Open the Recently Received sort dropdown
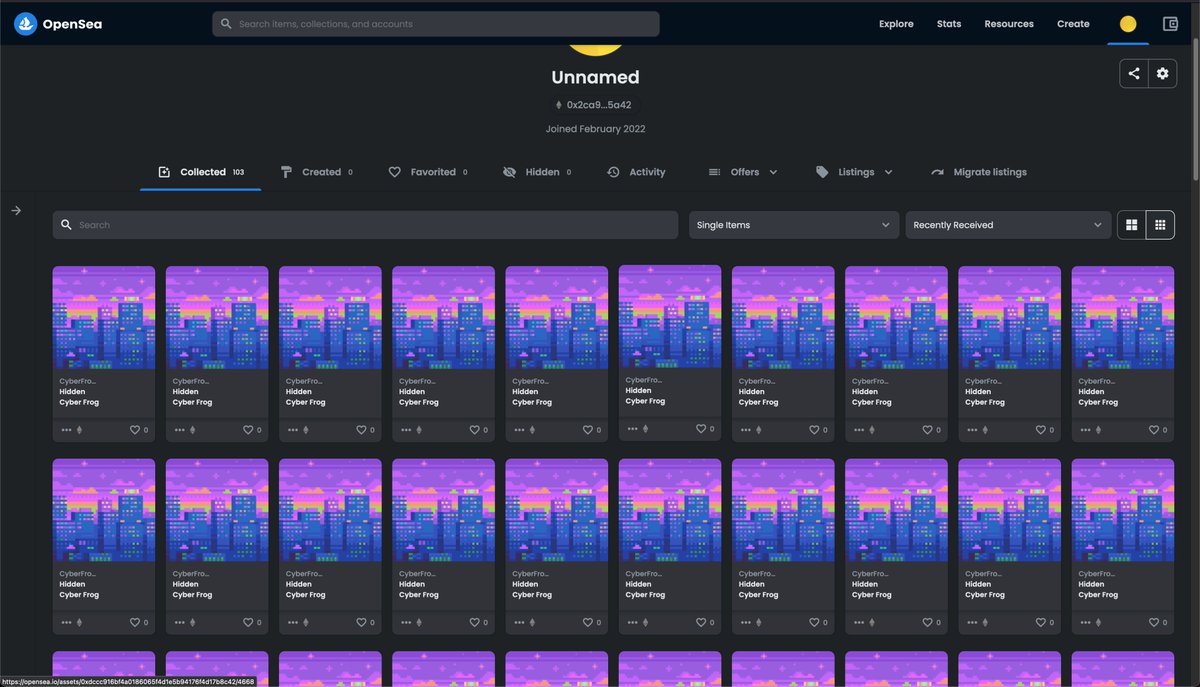Screen dimensions: 1200x687 (x=1008, y=225)
